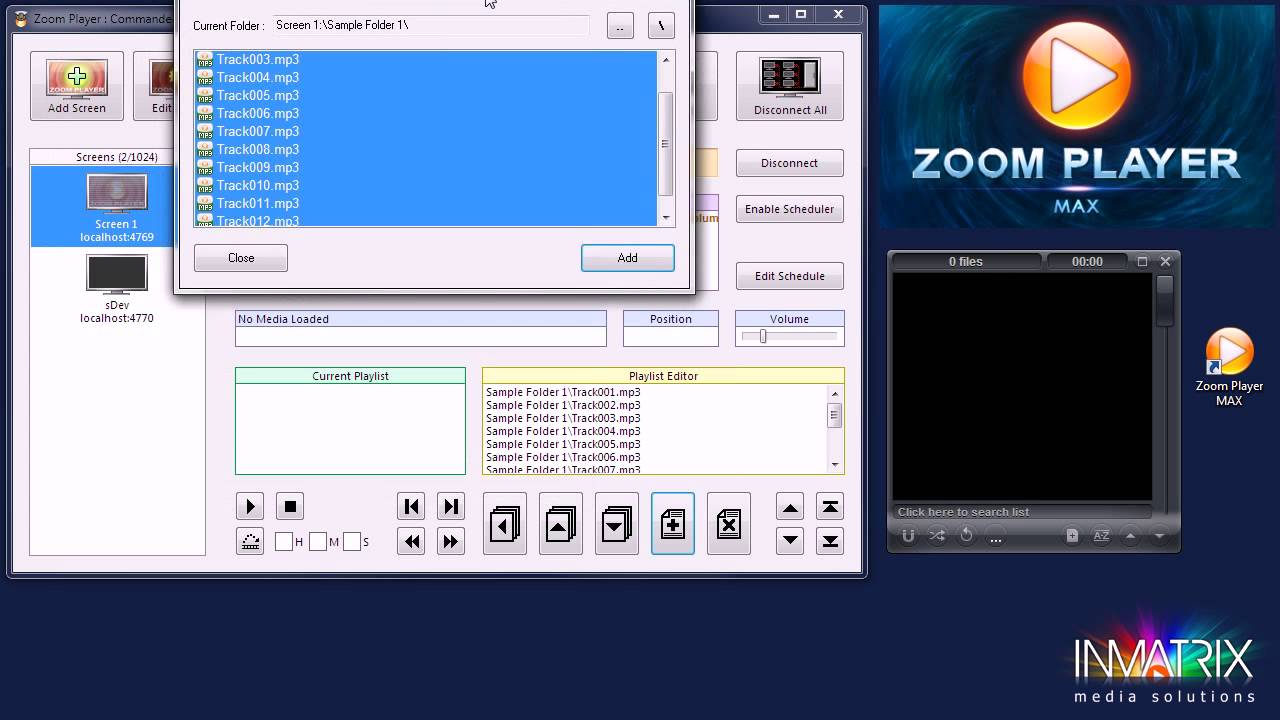Click the stacked-pages left arrow icon

(x=505, y=523)
